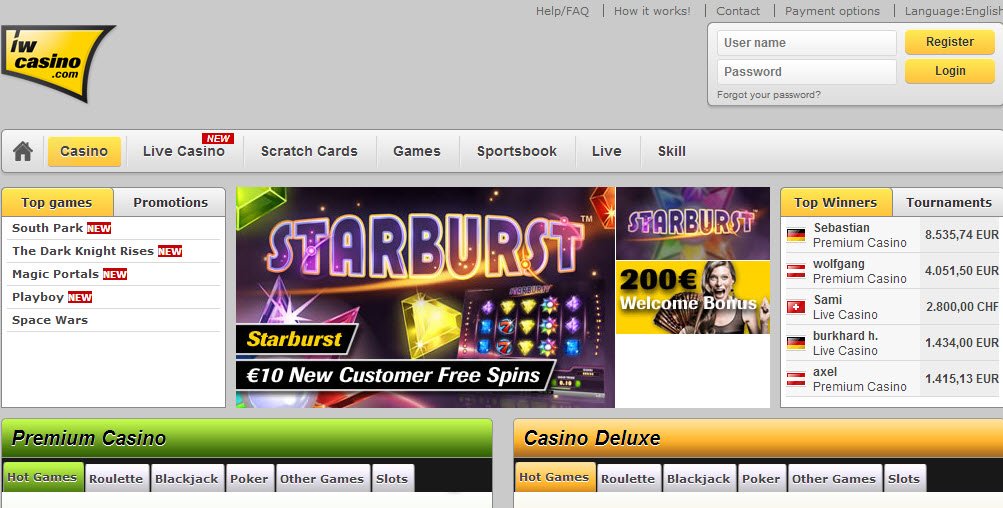
Task: Open Language English selector
Action: pyautogui.click(x=953, y=11)
